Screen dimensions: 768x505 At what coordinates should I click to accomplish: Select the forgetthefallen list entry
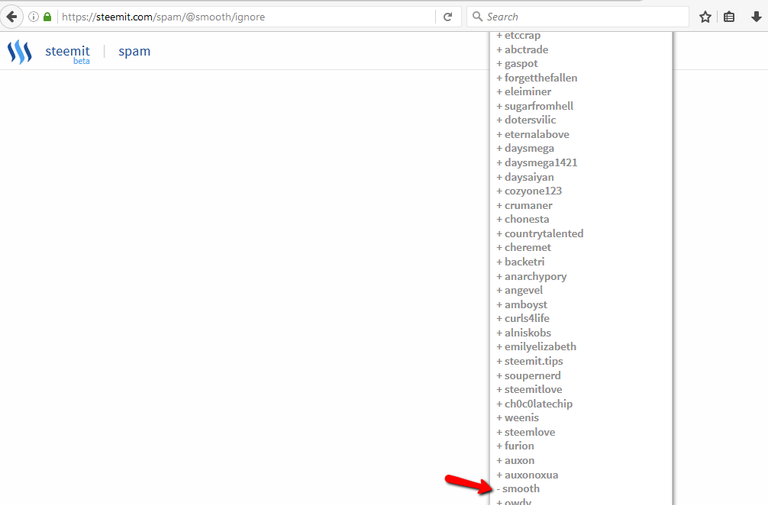pos(537,78)
